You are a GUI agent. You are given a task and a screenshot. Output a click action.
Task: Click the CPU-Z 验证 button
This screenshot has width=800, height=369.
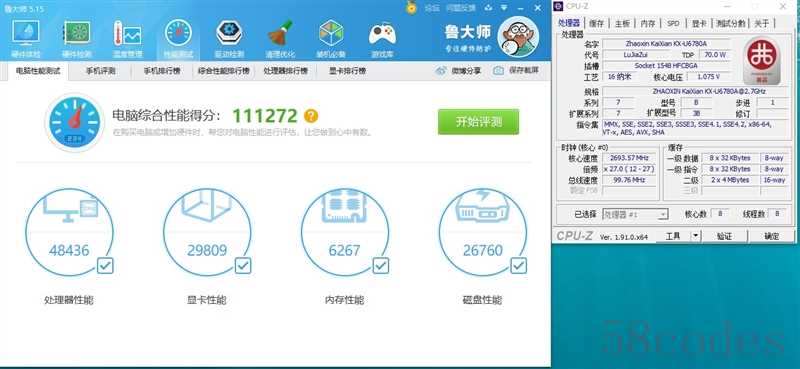click(x=724, y=236)
